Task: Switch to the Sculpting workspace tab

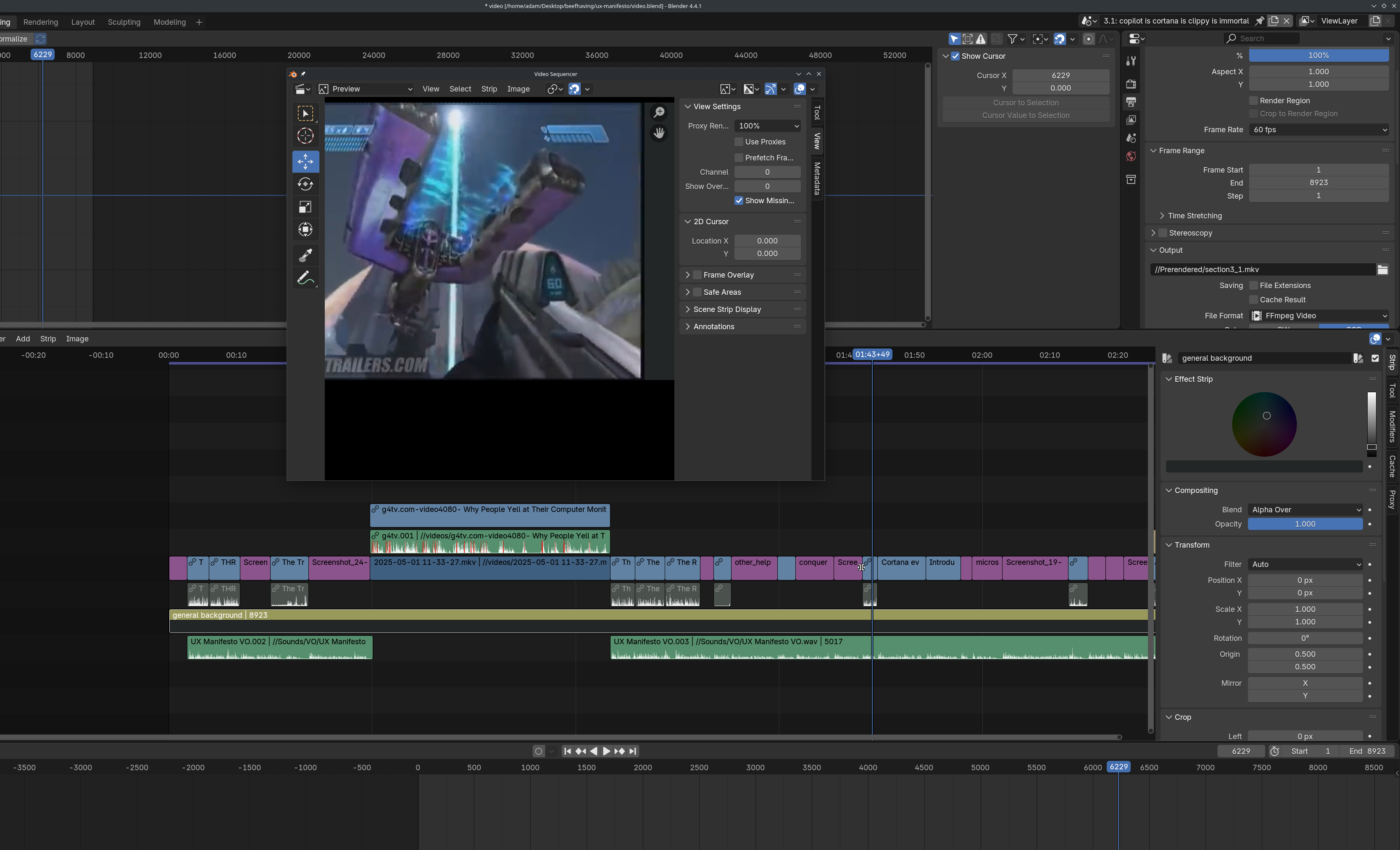Action: (x=124, y=22)
